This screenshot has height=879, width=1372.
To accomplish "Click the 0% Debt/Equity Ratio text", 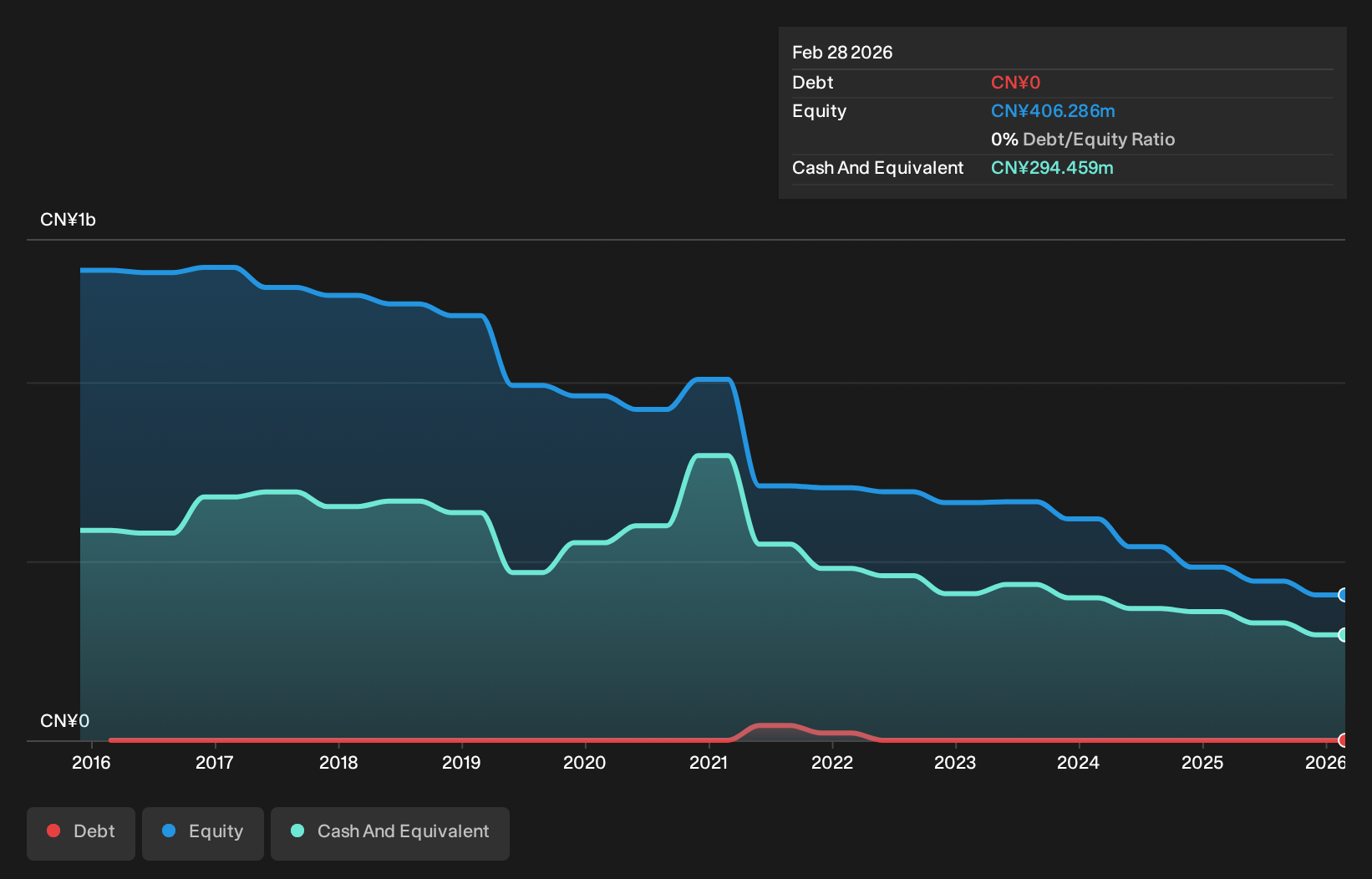I will coord(1083,140).
